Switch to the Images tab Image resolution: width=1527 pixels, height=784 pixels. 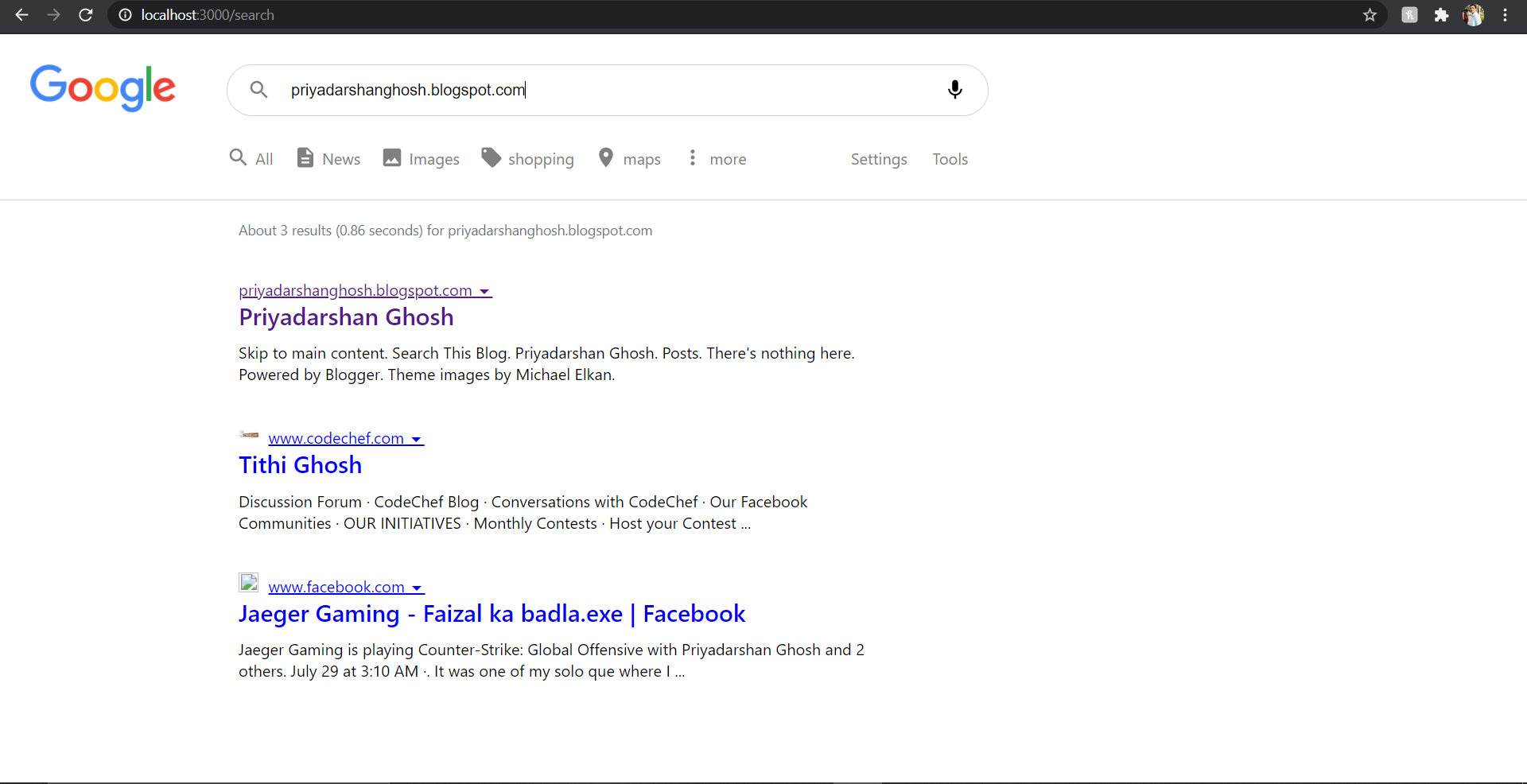pyautogui.click(x=422, y=159)
